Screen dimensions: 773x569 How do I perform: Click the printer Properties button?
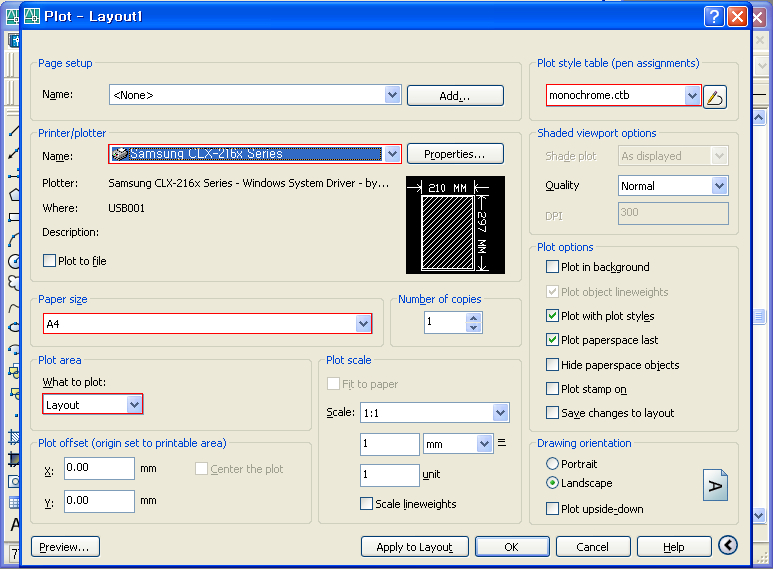[x=454, y=154]
